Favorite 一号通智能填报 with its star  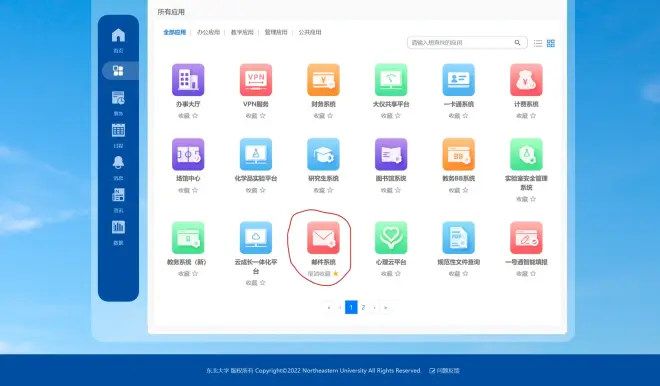533,274
